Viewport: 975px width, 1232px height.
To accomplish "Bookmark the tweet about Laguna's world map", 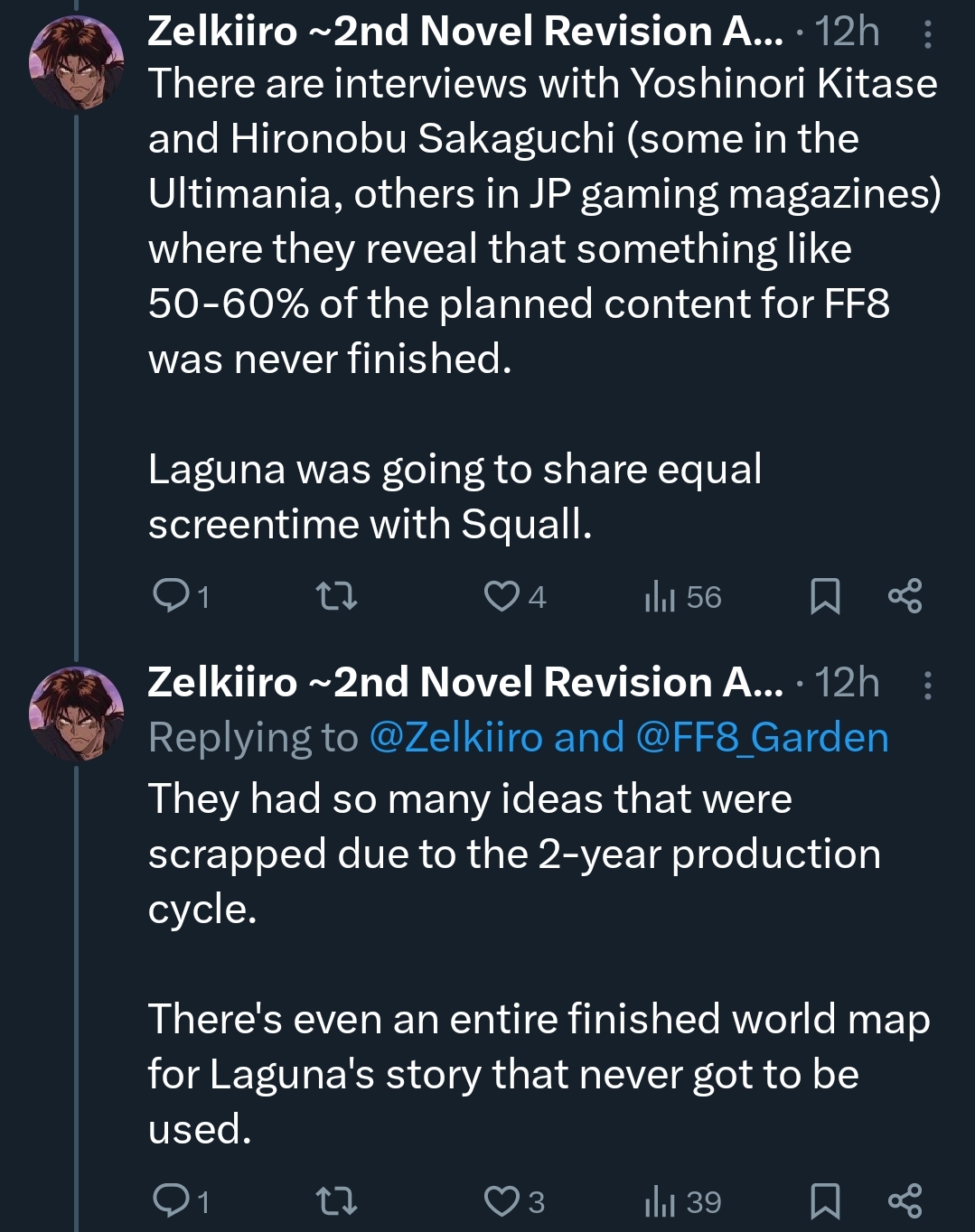I will click(825, 1201).
